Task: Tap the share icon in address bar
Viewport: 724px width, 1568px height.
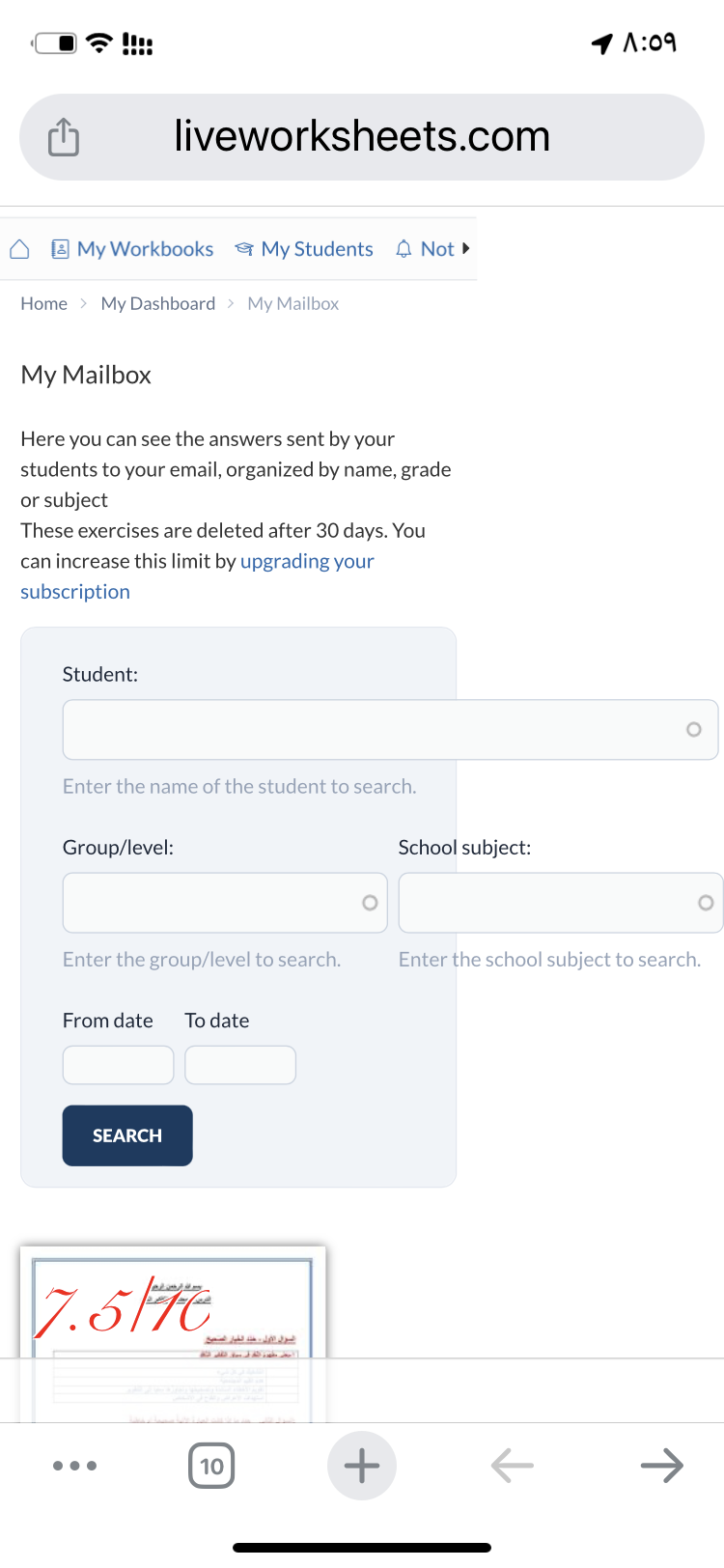Action: tap(64, 137)
